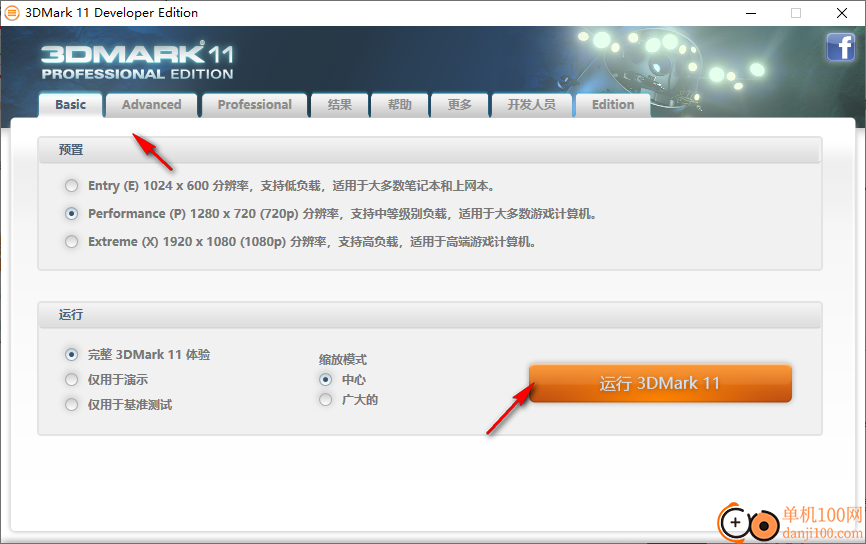Click the 预置 section header

point(430,150)
